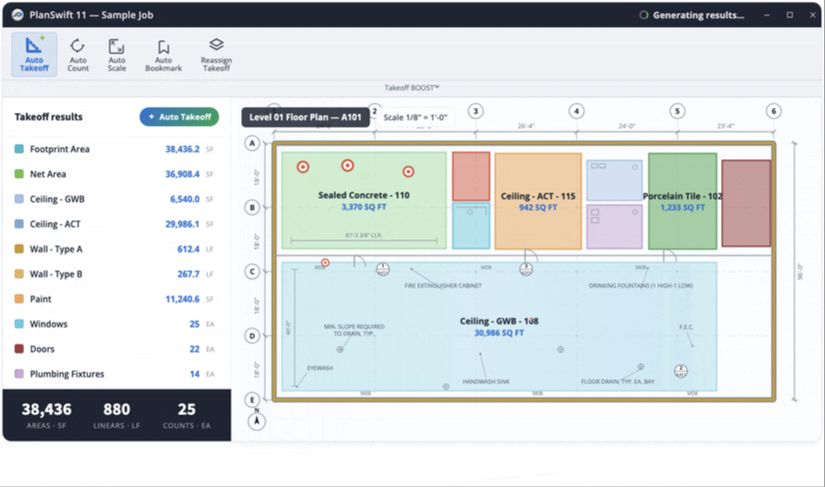Click the 29,986.1 ceiling ACT value

pyautogui.click(x=182, y=224)
